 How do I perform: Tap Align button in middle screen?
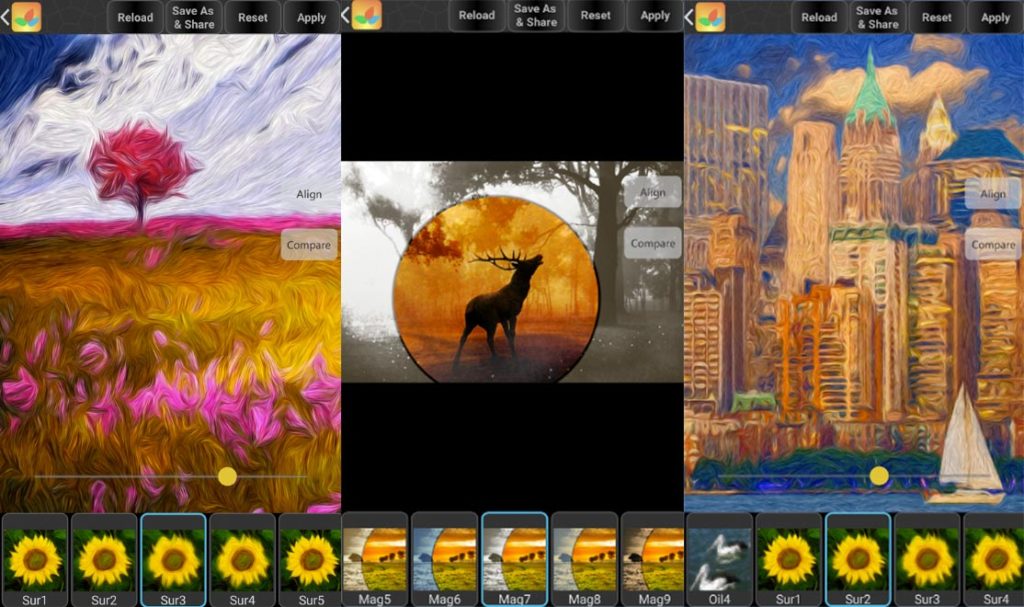(x=652, y=192)
